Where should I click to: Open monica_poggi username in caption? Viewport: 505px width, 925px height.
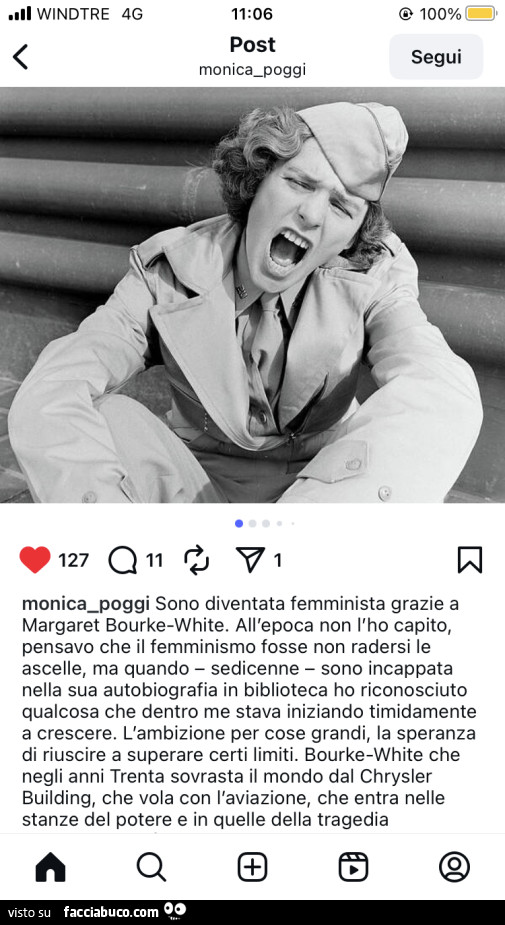(86, 604)
